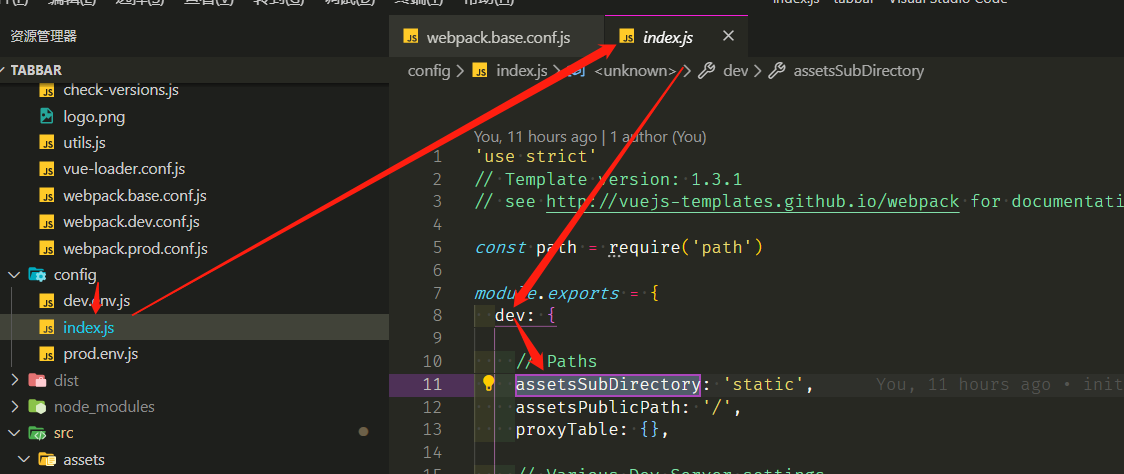Screen dimensions: 1124x474
Task: Click the config folder icon
Action: click(x=37, y=275)
